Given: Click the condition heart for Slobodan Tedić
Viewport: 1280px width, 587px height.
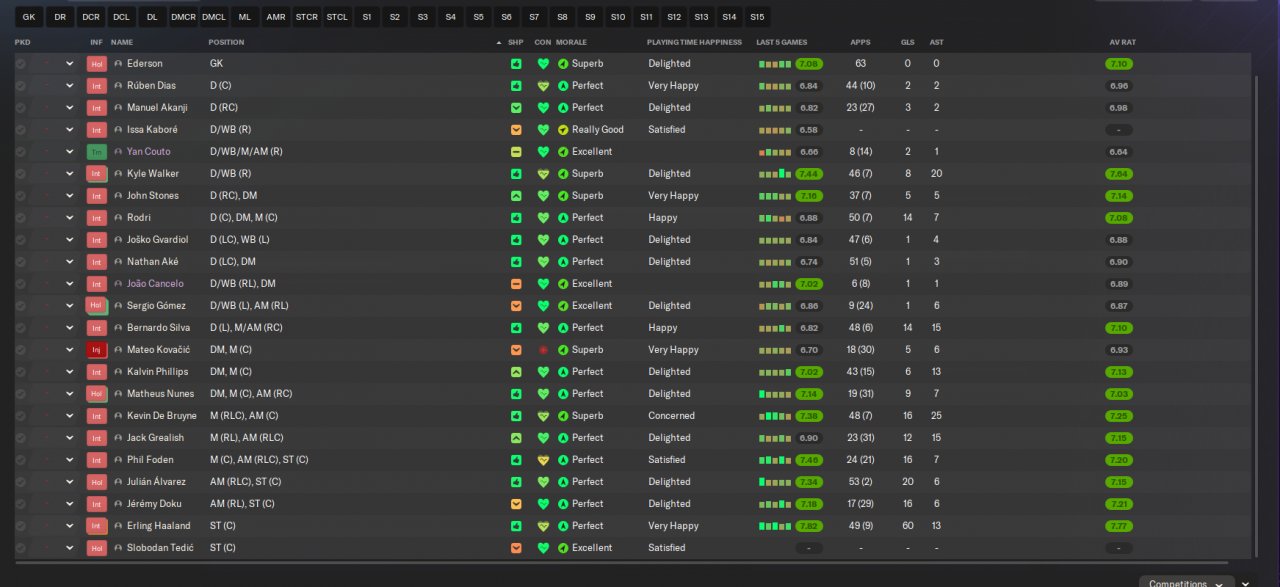Looking at the screenshot, I should tap(543, 548).
